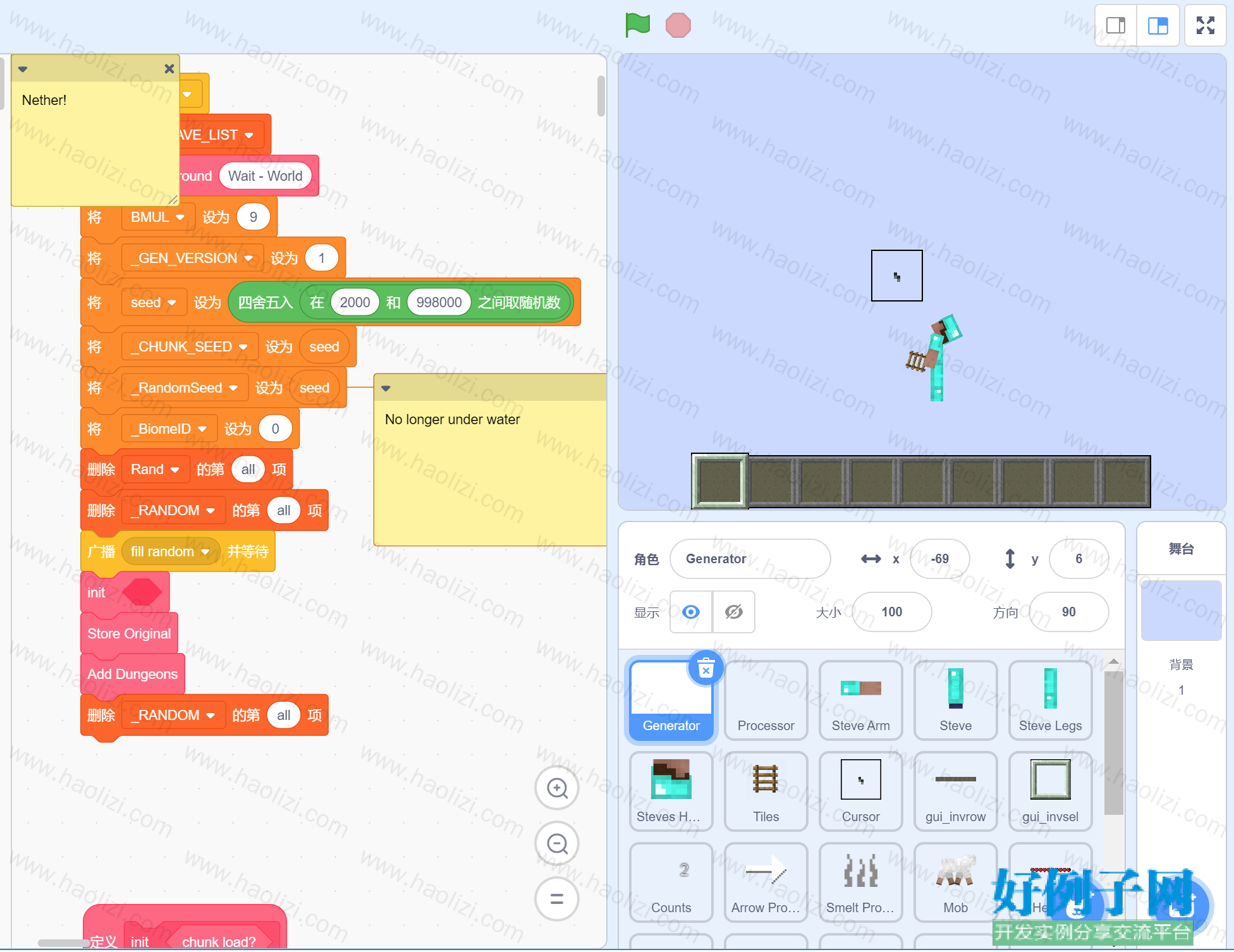Click the _BiomeID value field 0
The height and width of the screenshot is (952, 1234).
(276, 429)
